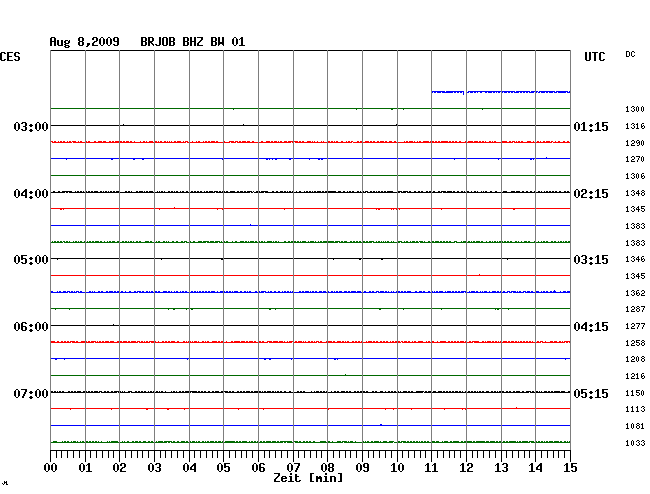650x494 pixels.
Task: Click the DC value '1033'
Action: coord(635,443)
